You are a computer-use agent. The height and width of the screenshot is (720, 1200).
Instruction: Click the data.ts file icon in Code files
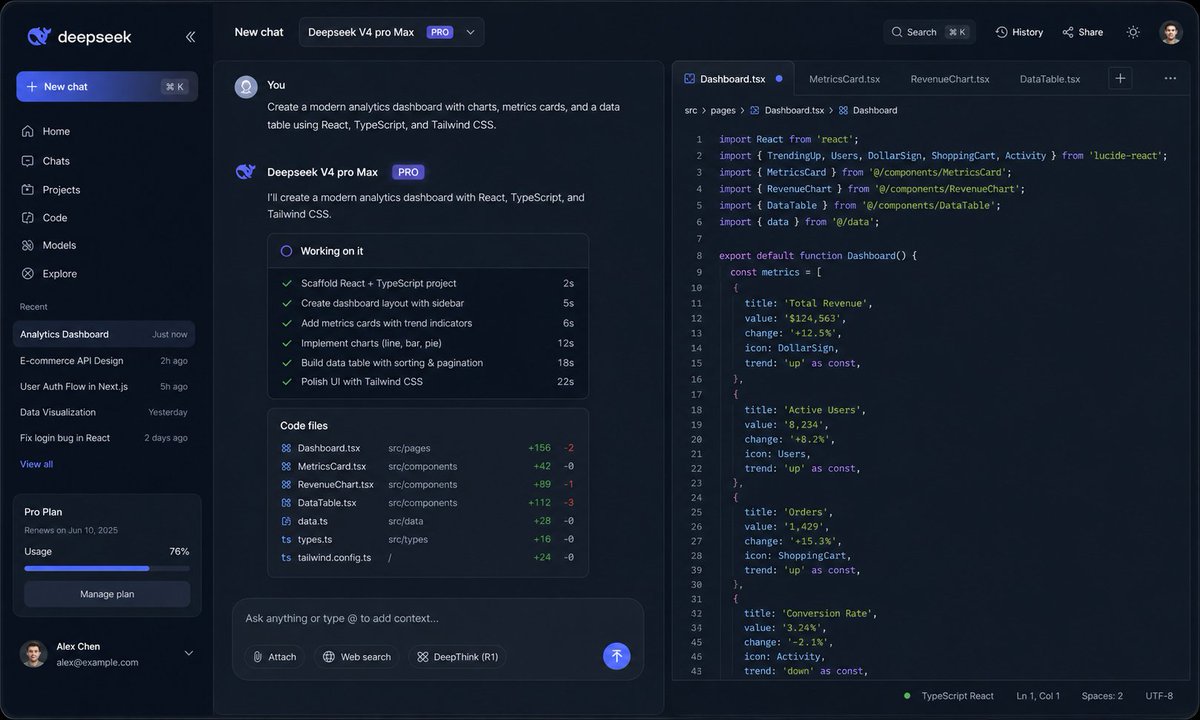tap(286, 521)
